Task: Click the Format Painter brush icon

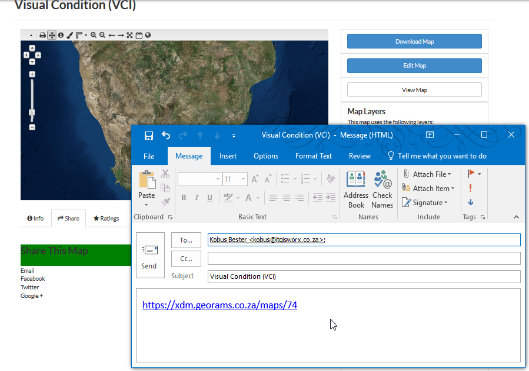Action: (165, 202)
